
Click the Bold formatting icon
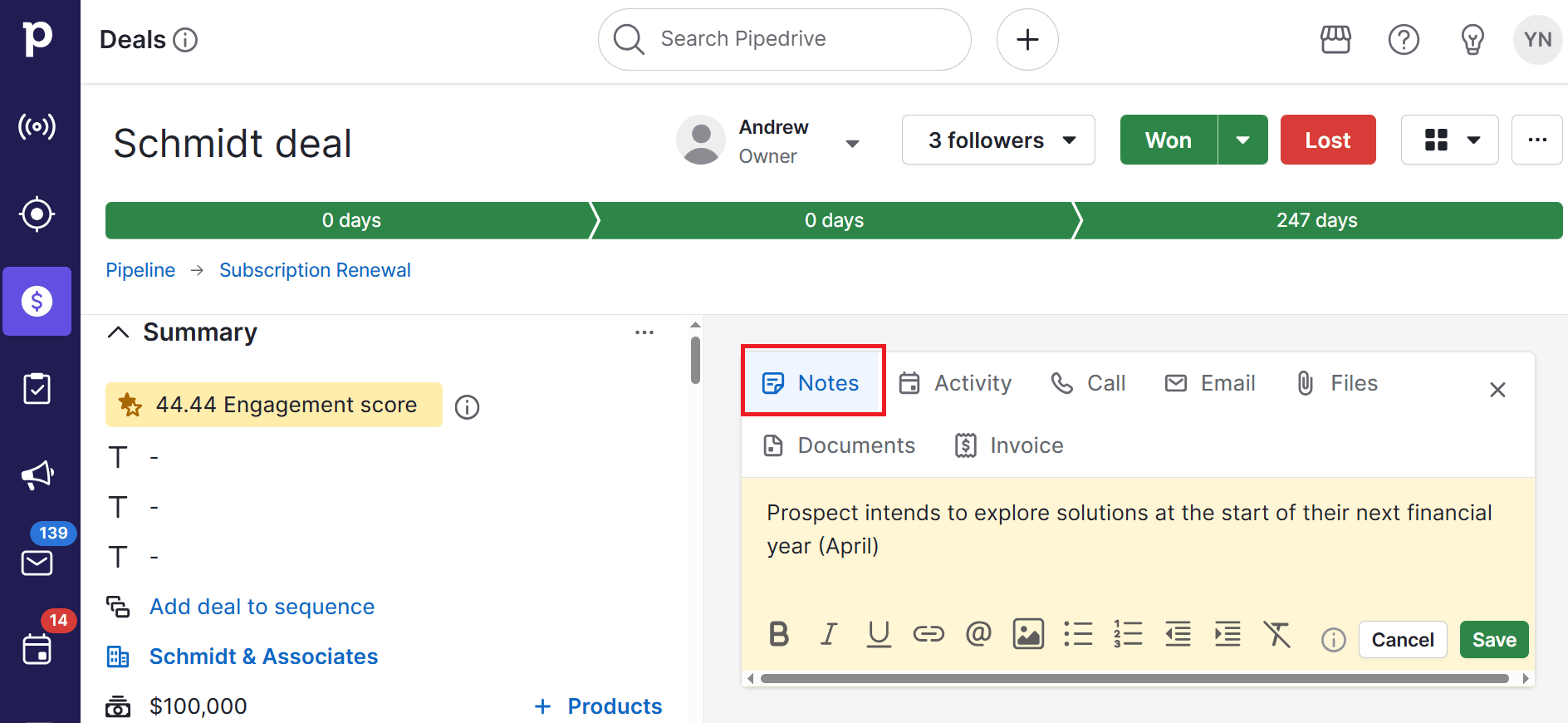point(778,635)
